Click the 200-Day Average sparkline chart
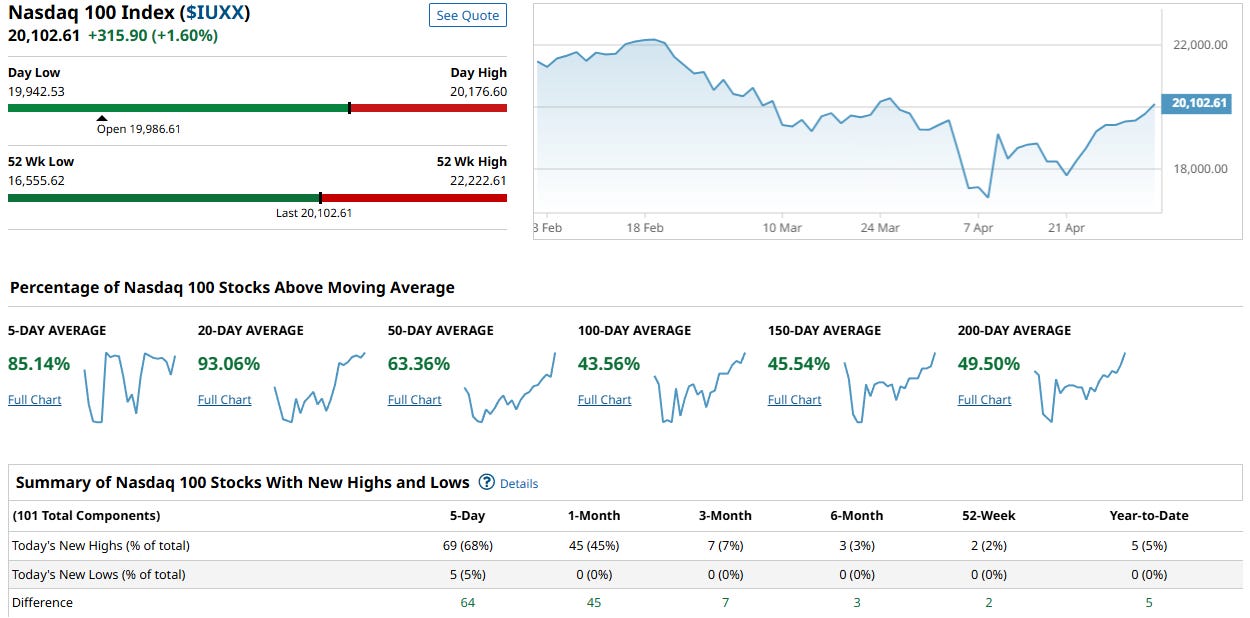 (1080, 387)
